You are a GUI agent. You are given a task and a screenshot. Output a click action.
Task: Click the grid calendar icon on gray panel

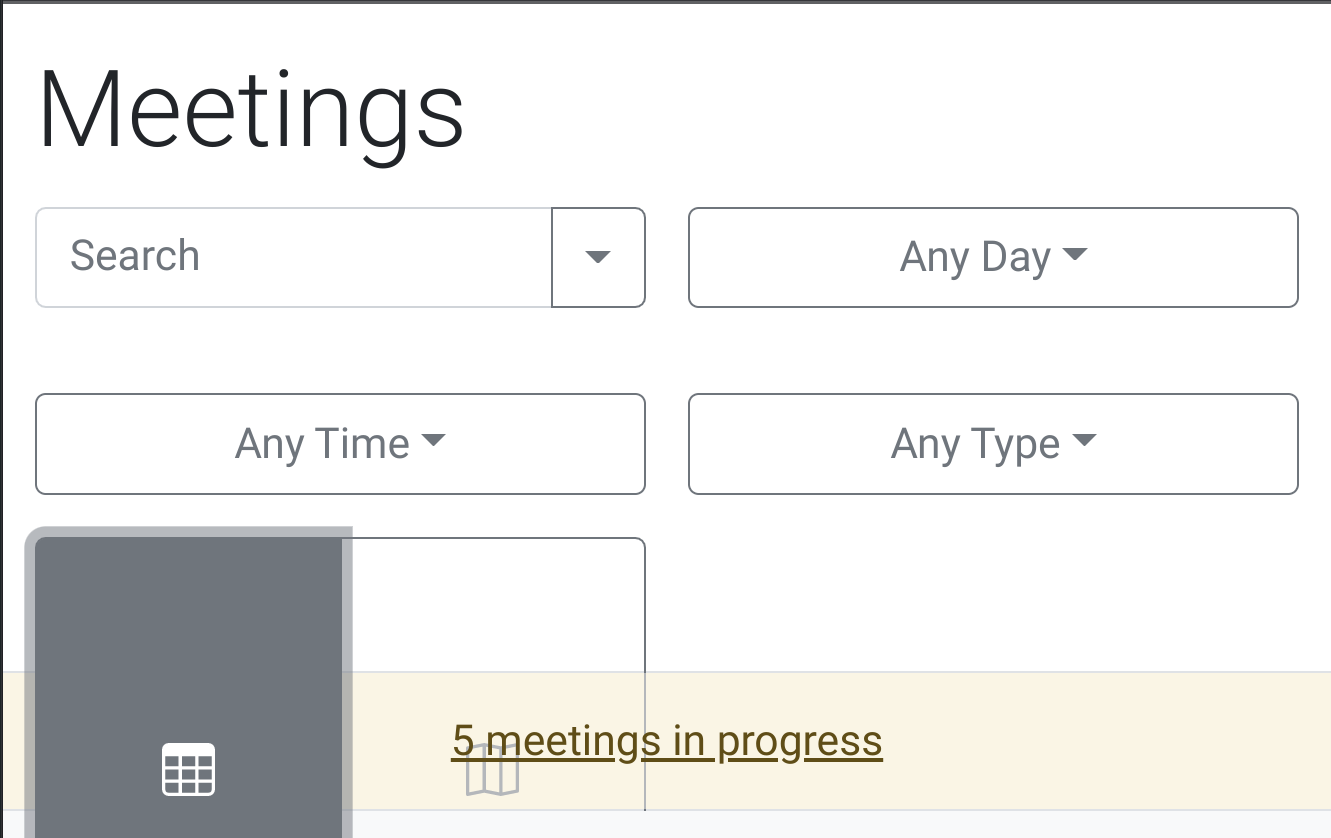(x=189, y=769)
